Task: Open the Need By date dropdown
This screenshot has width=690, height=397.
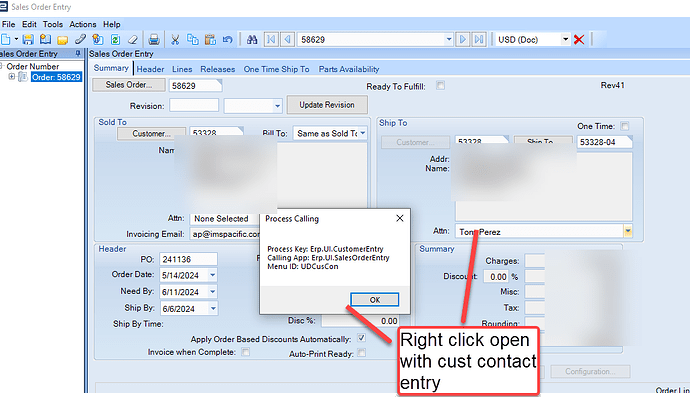Action: click(x=213, y=292)
